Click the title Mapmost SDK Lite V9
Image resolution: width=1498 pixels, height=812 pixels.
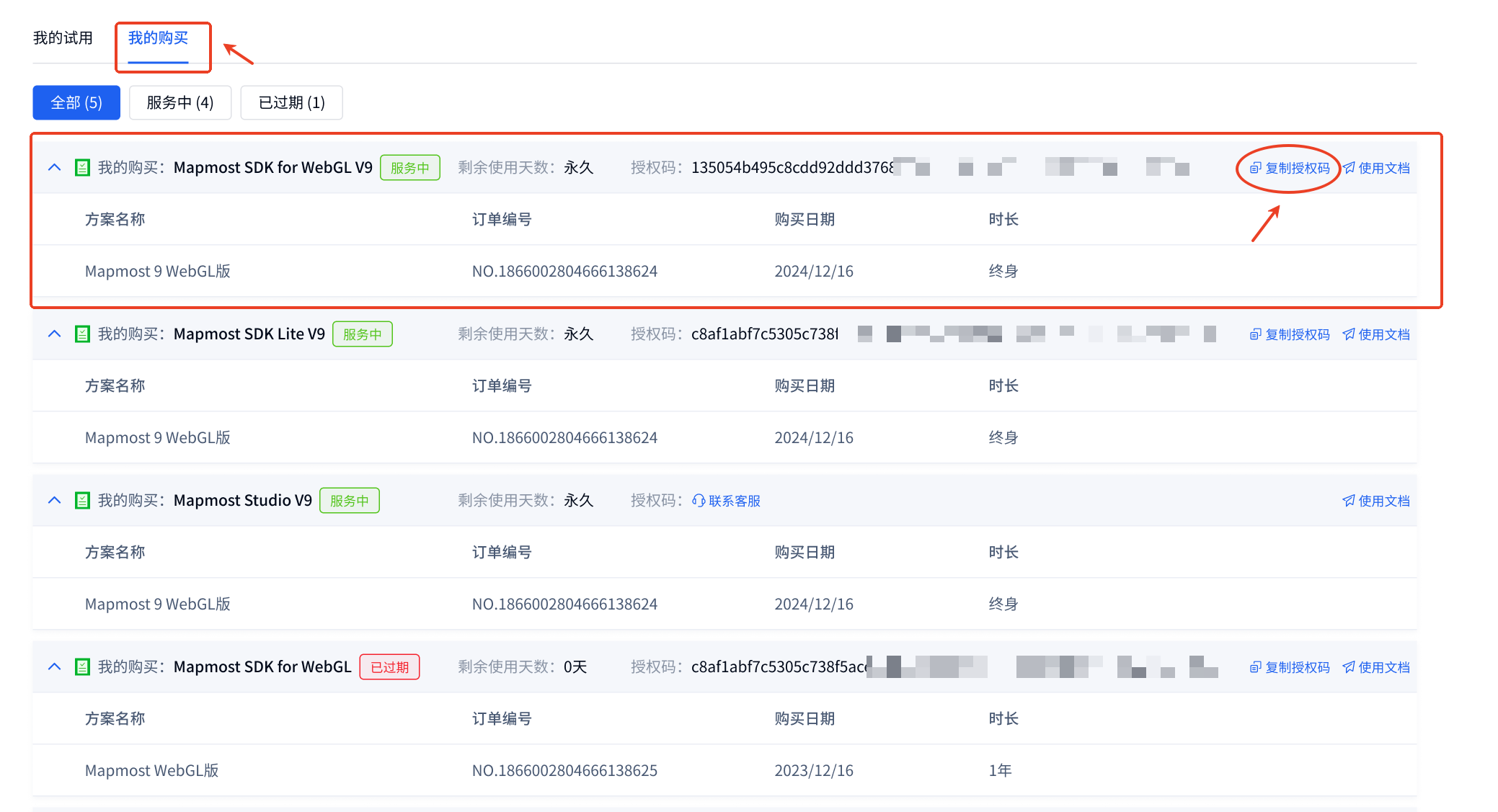pos(249,334)
